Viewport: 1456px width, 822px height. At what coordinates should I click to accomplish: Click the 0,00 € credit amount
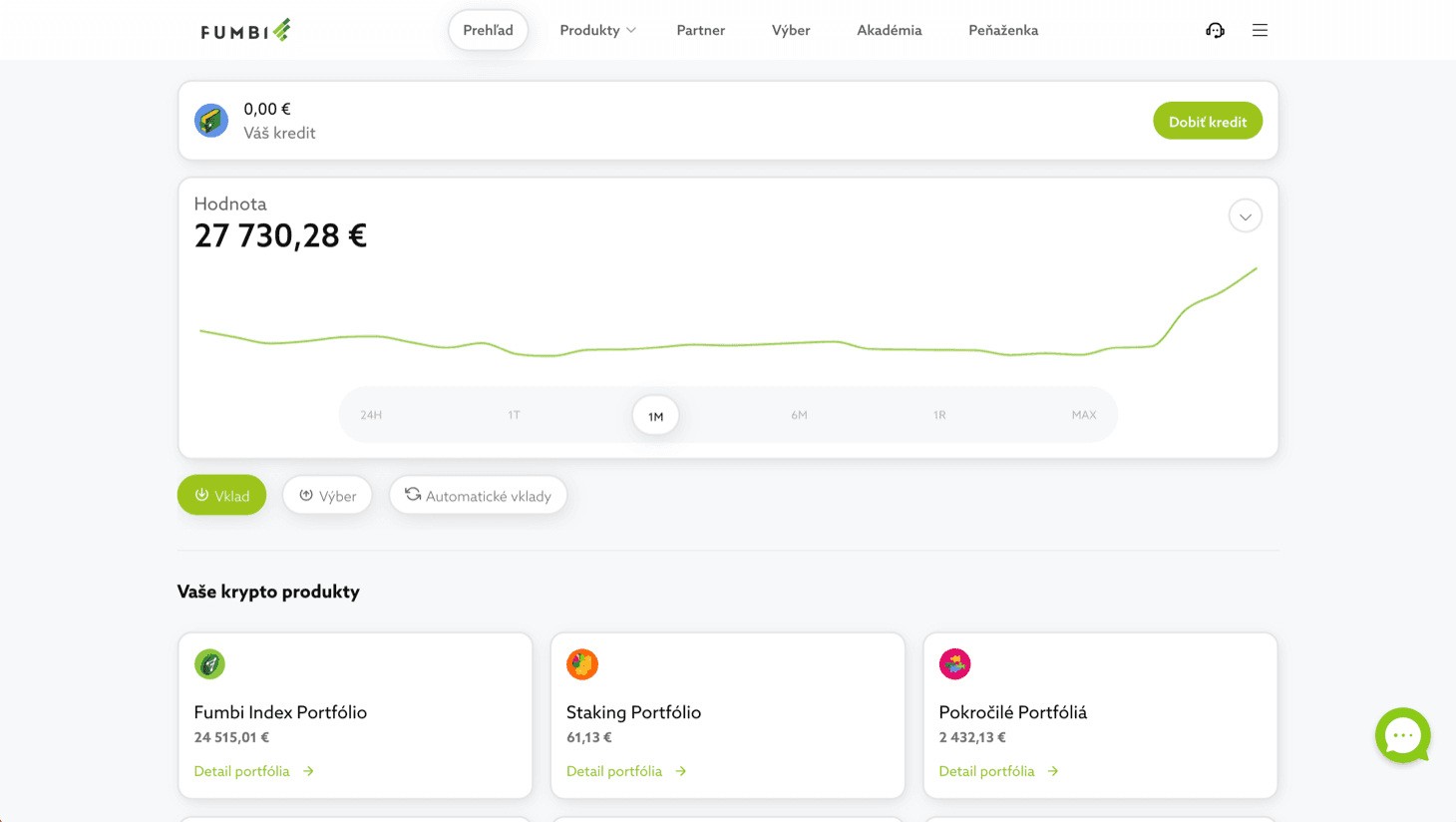[267, 109]
